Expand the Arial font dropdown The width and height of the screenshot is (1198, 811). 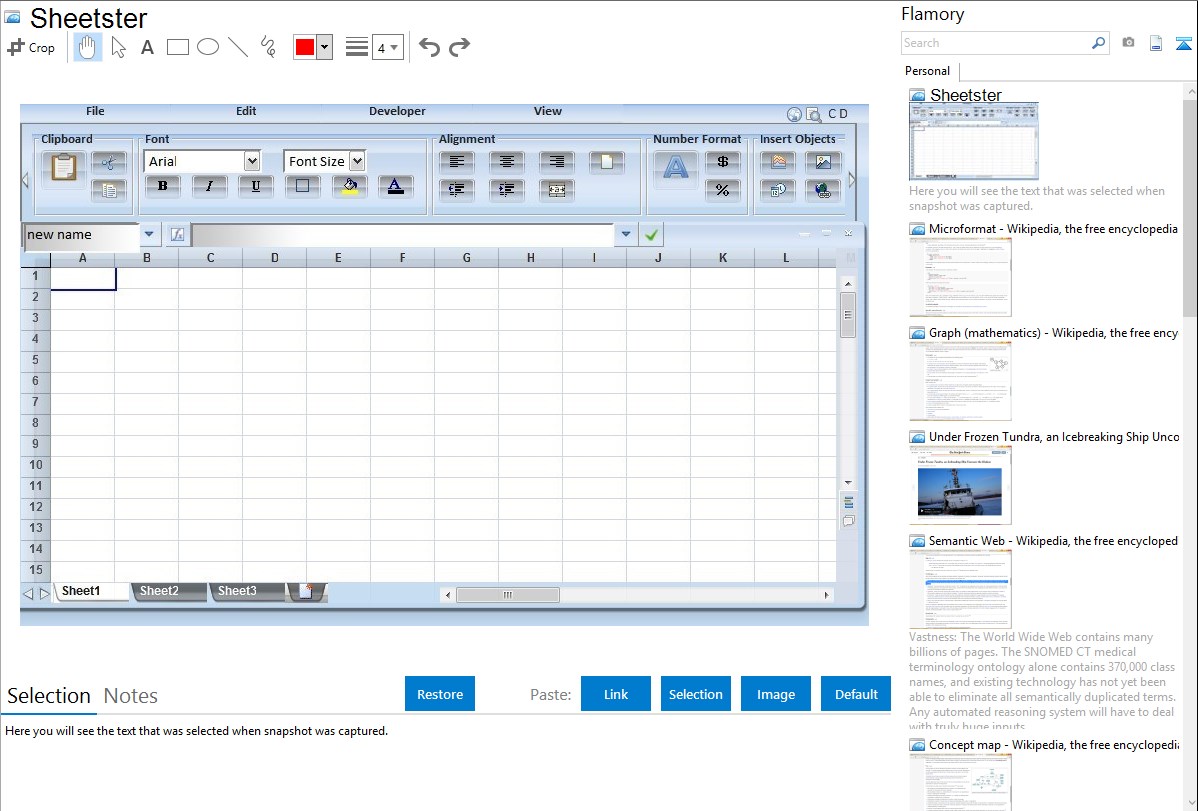pos(252,161)
